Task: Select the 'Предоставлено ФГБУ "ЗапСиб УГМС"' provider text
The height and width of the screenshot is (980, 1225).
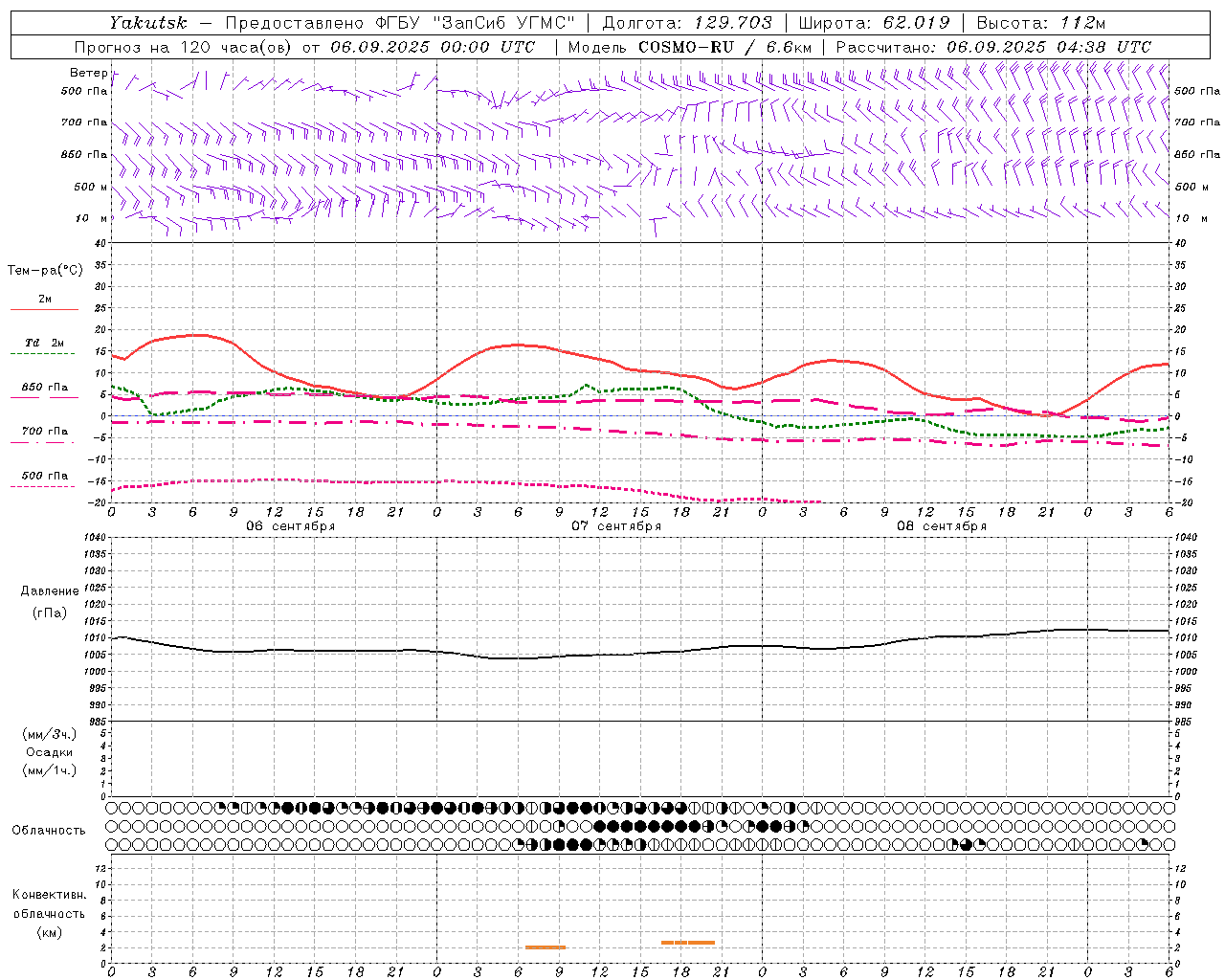Action: click(x=401, y=22)
